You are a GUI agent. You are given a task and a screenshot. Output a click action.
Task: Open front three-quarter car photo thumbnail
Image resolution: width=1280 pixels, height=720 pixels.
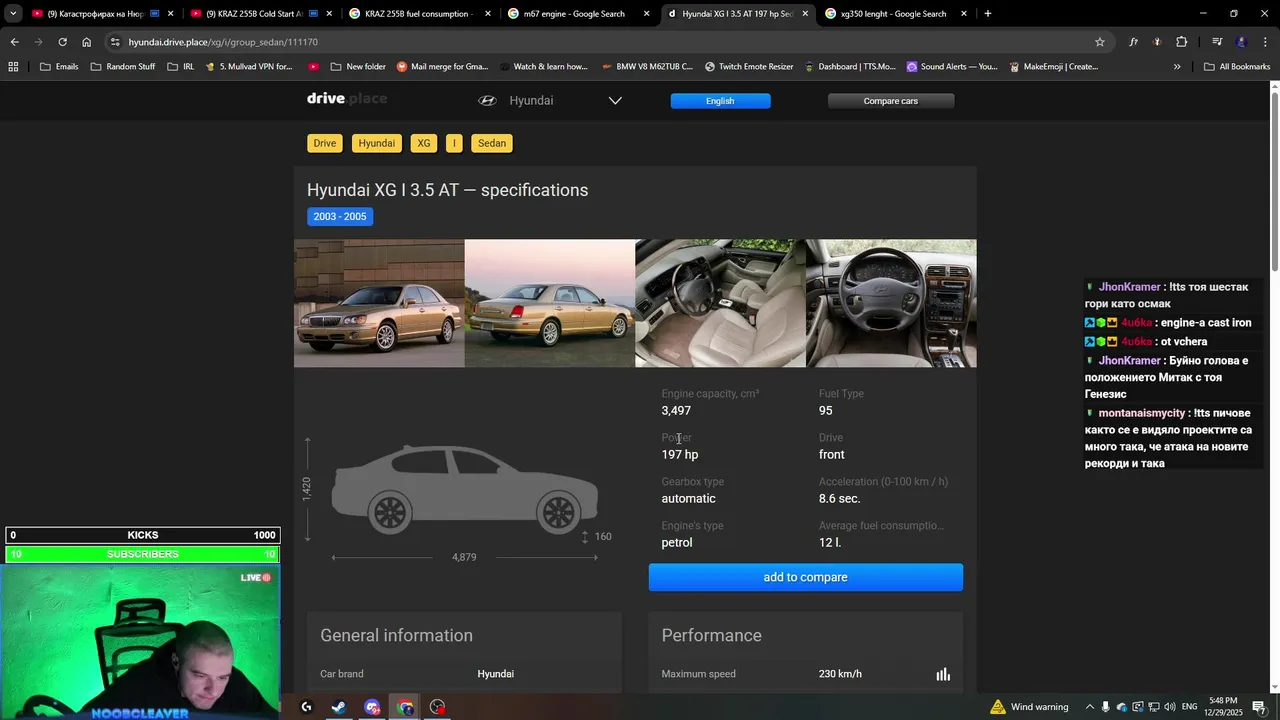(379, 303)
